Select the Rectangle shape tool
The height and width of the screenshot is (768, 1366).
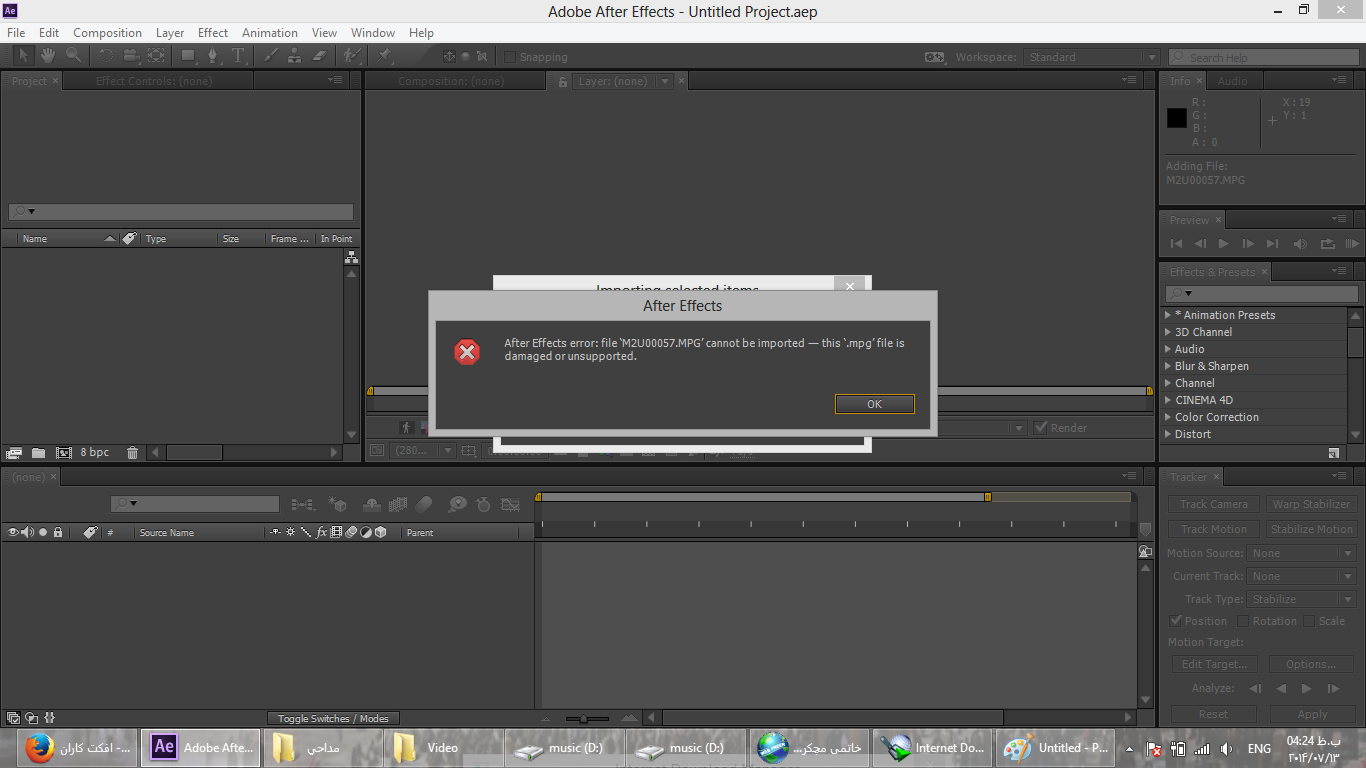[x=188, y=56]
